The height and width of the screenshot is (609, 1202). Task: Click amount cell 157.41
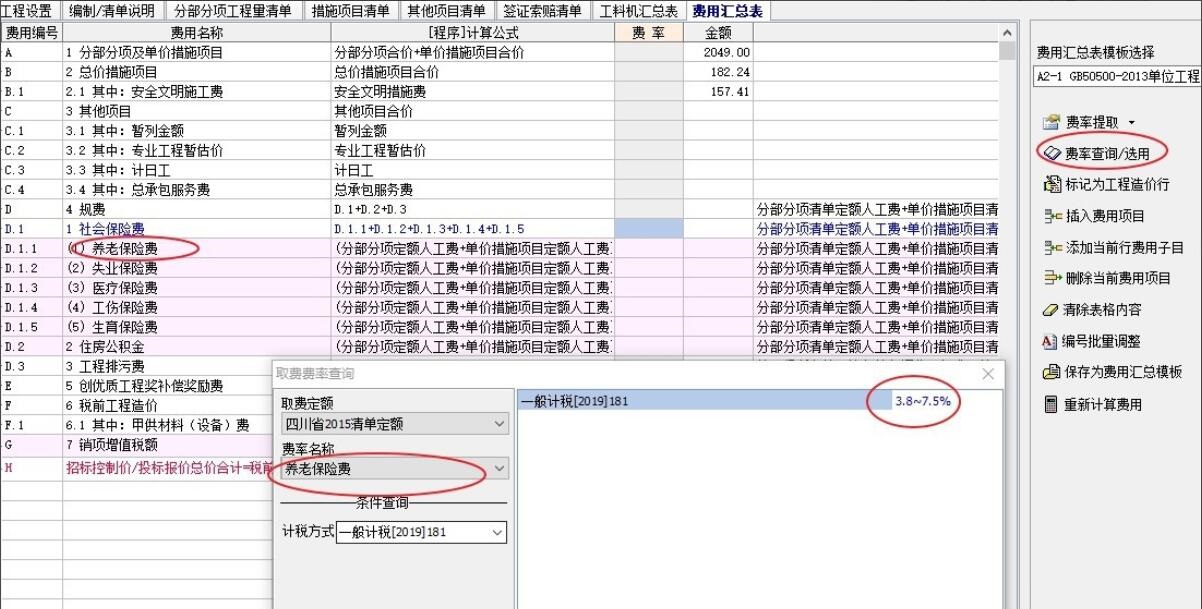[x=718, y=91]
